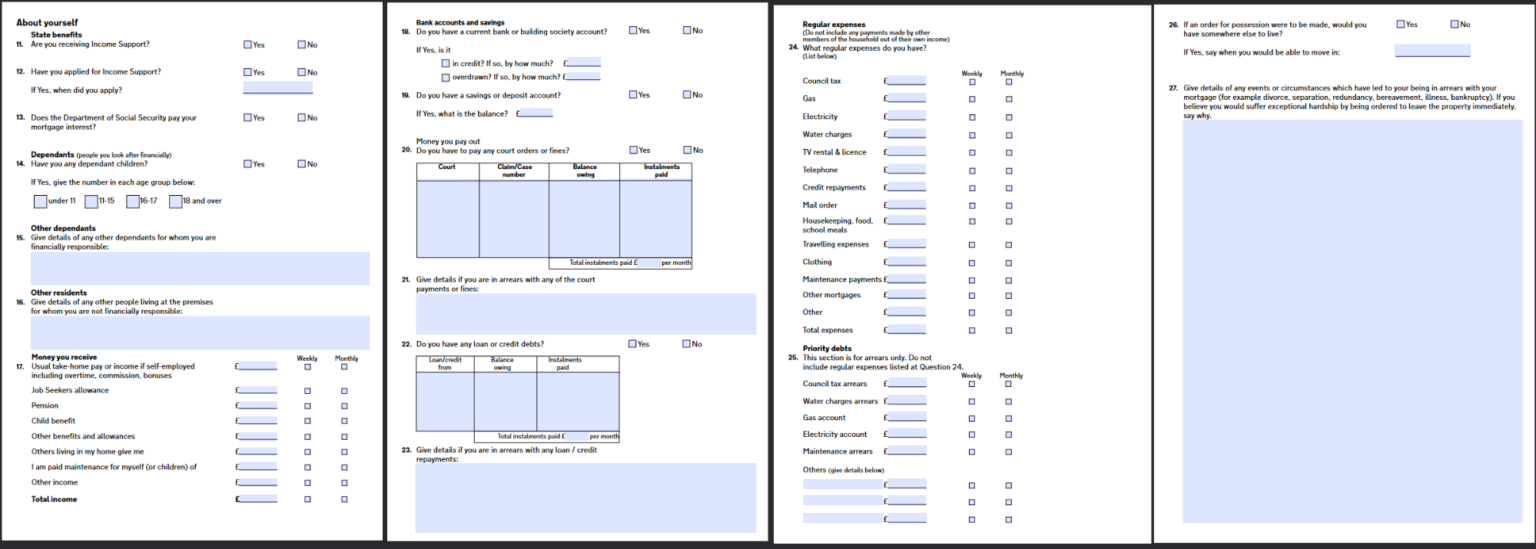Select the '18 and over' age group box
This screenshot has width=1536, height=549.
pos(175,201)
